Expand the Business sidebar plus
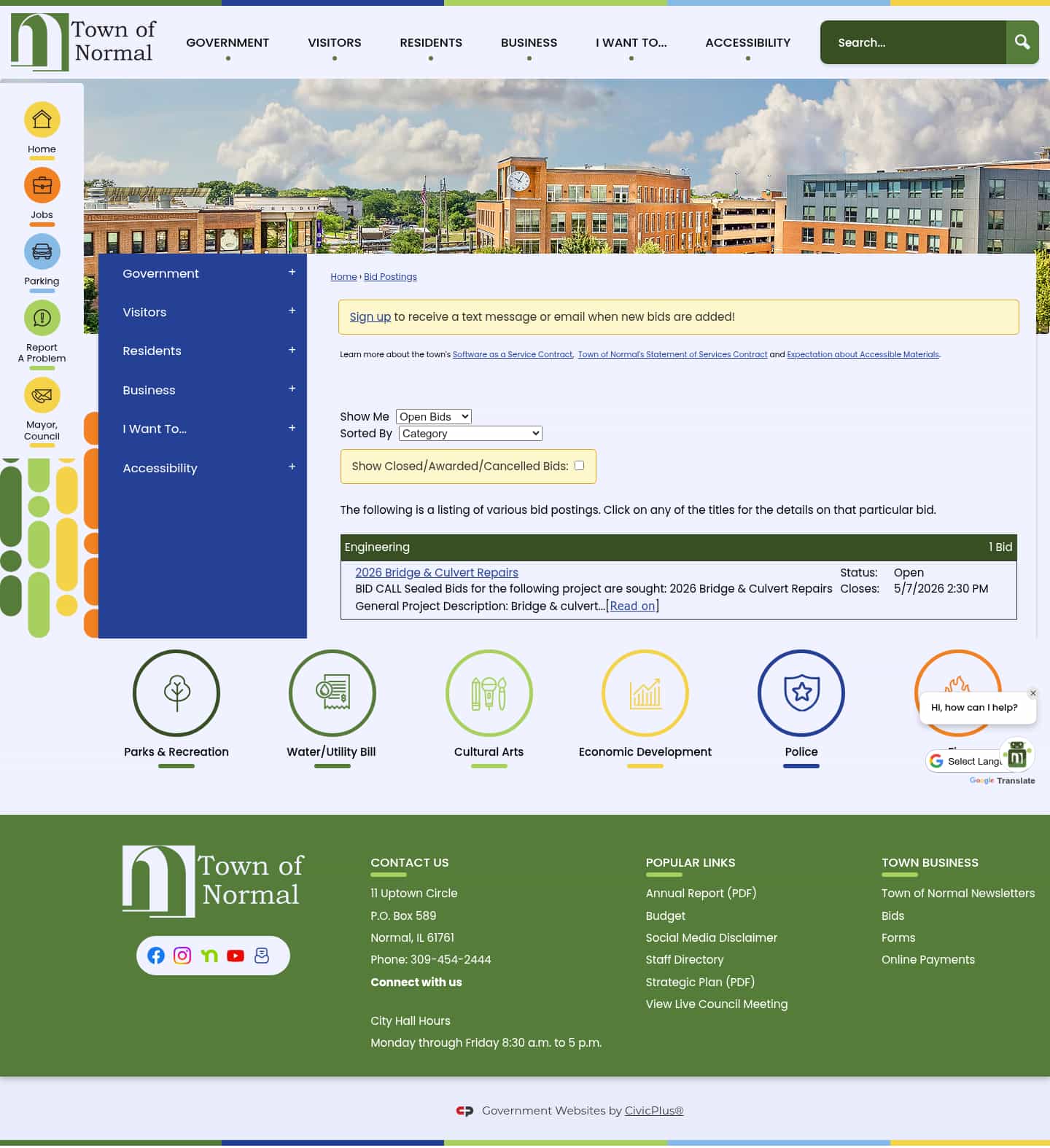The width and height of the screenshot is (1050, 1148). click(292, 389)
